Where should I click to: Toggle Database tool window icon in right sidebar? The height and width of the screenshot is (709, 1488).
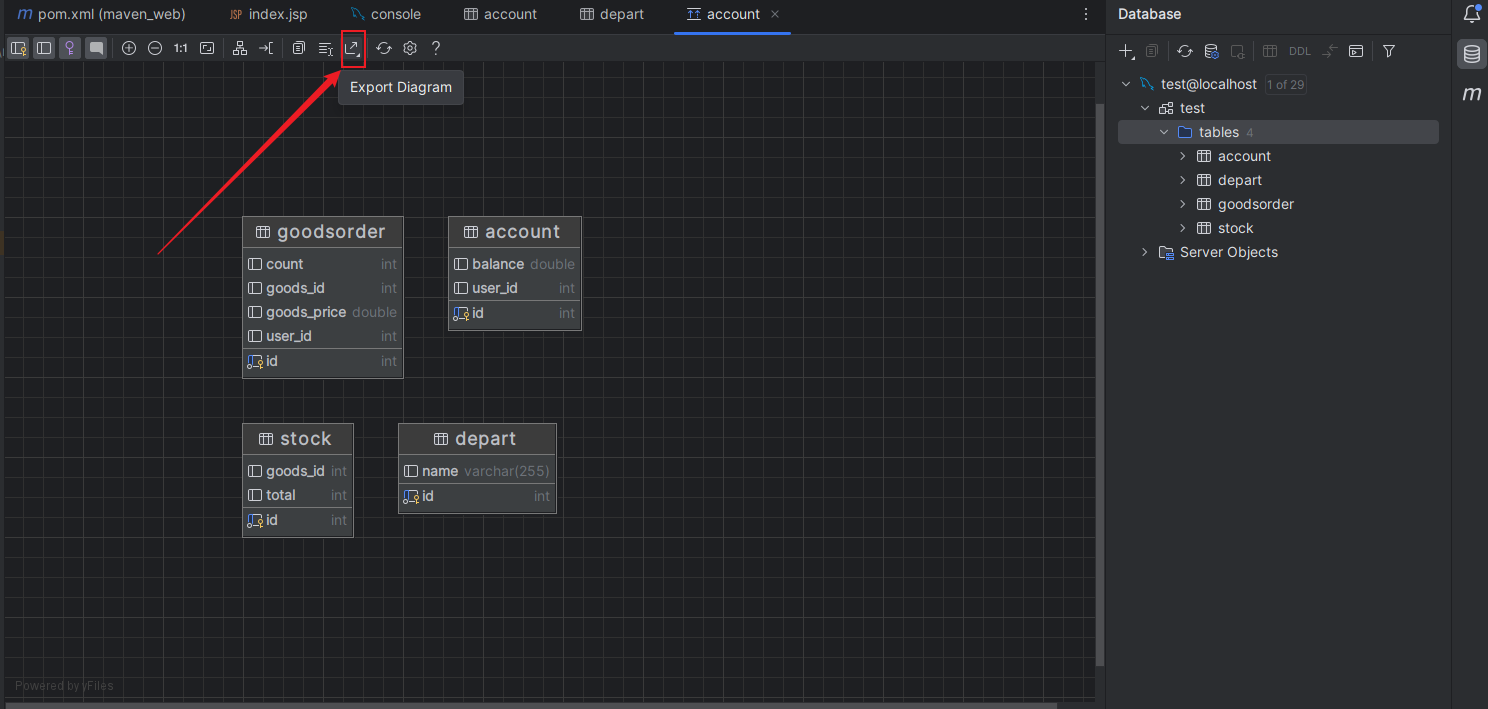[x=1472, y=54]
